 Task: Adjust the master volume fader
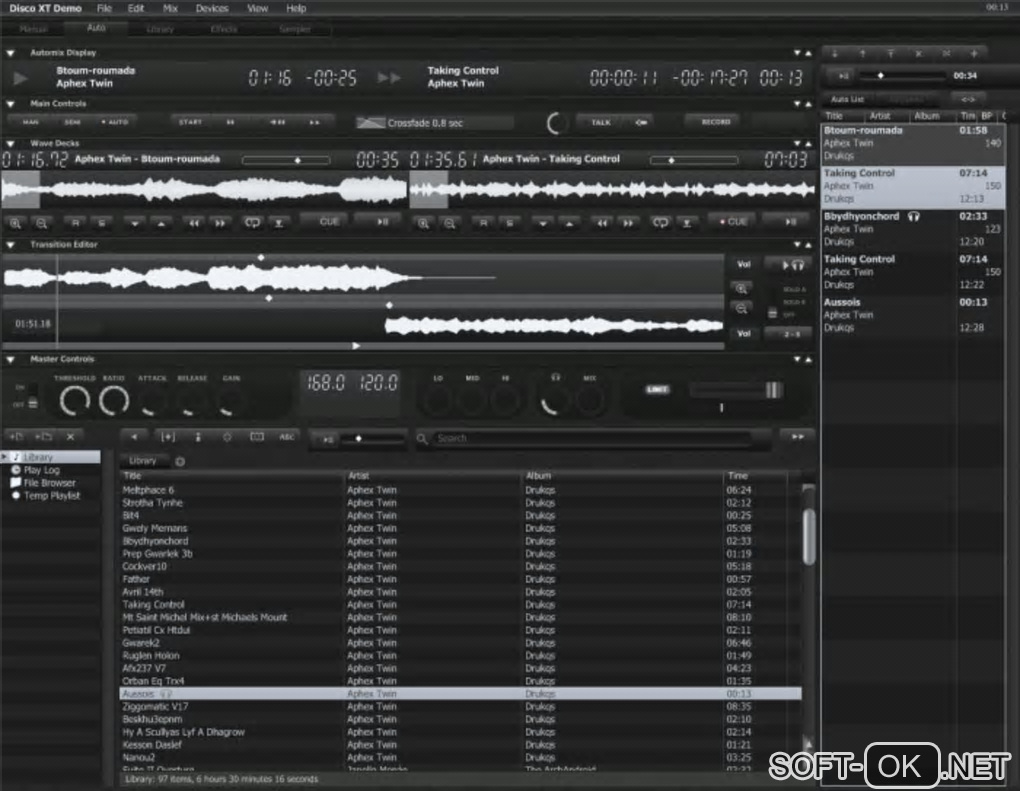[773, 390]
